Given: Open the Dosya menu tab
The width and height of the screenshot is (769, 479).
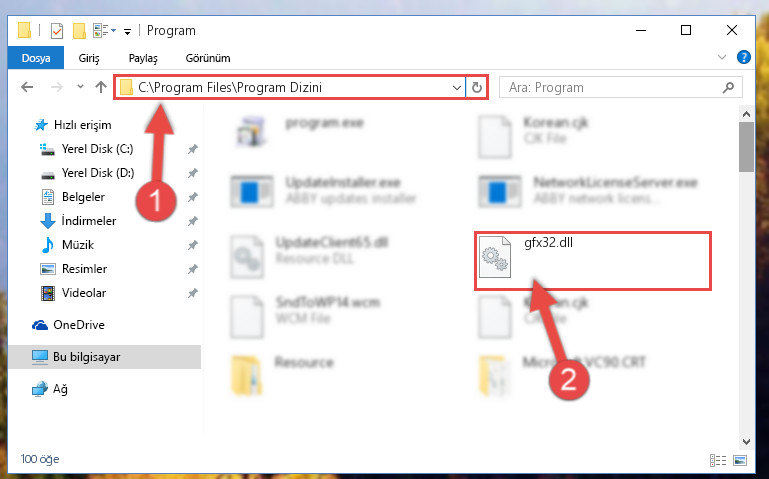Looking at the screenshot, I should [36, 58].
